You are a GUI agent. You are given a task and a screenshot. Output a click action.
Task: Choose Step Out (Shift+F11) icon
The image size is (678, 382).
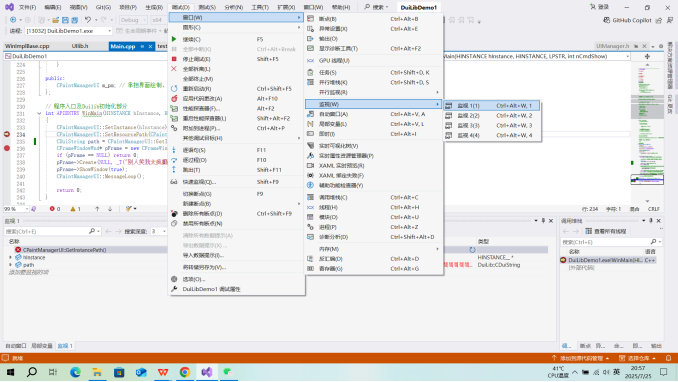(x=174, y=170)
